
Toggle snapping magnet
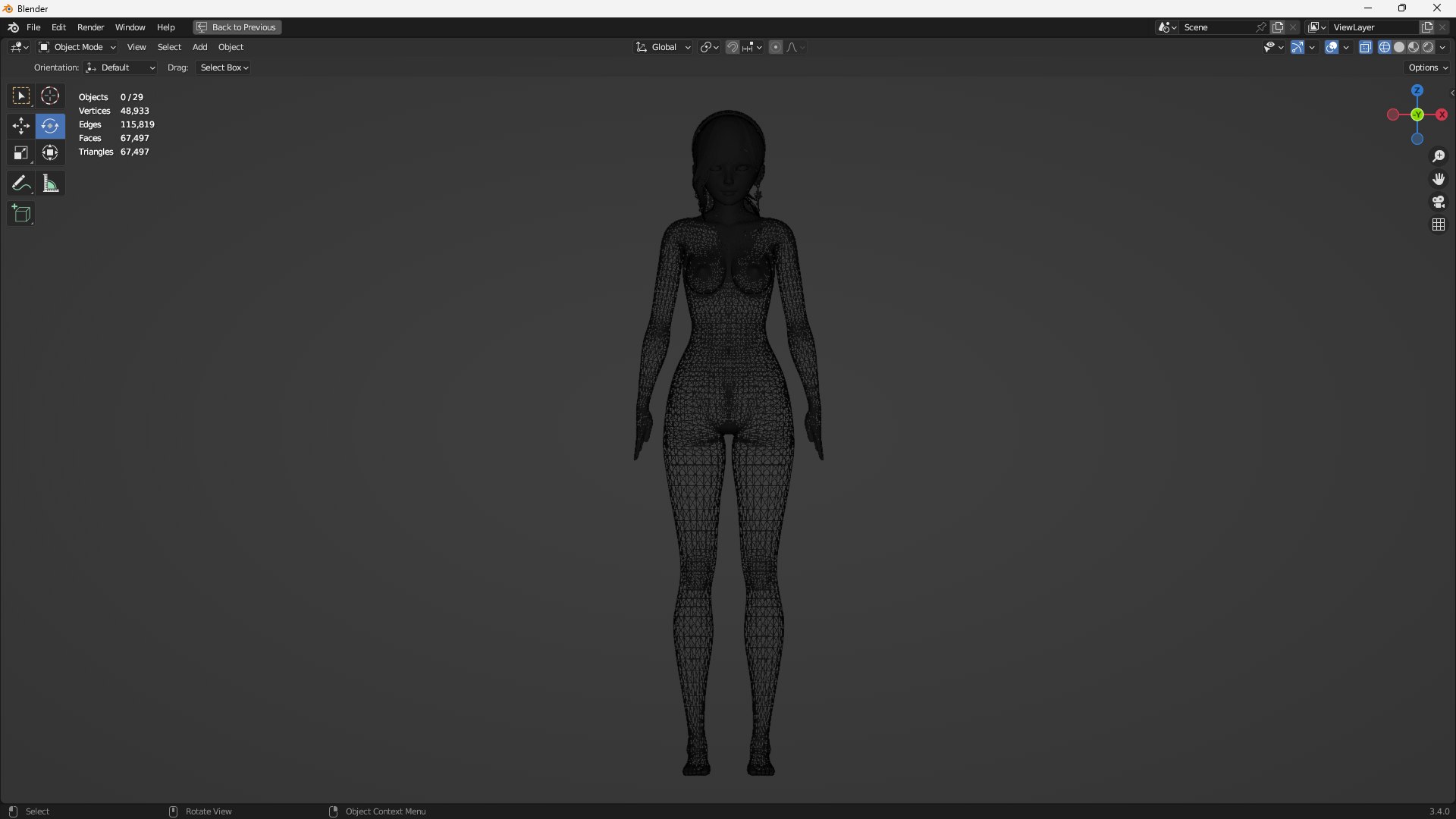tap(733, 47)
